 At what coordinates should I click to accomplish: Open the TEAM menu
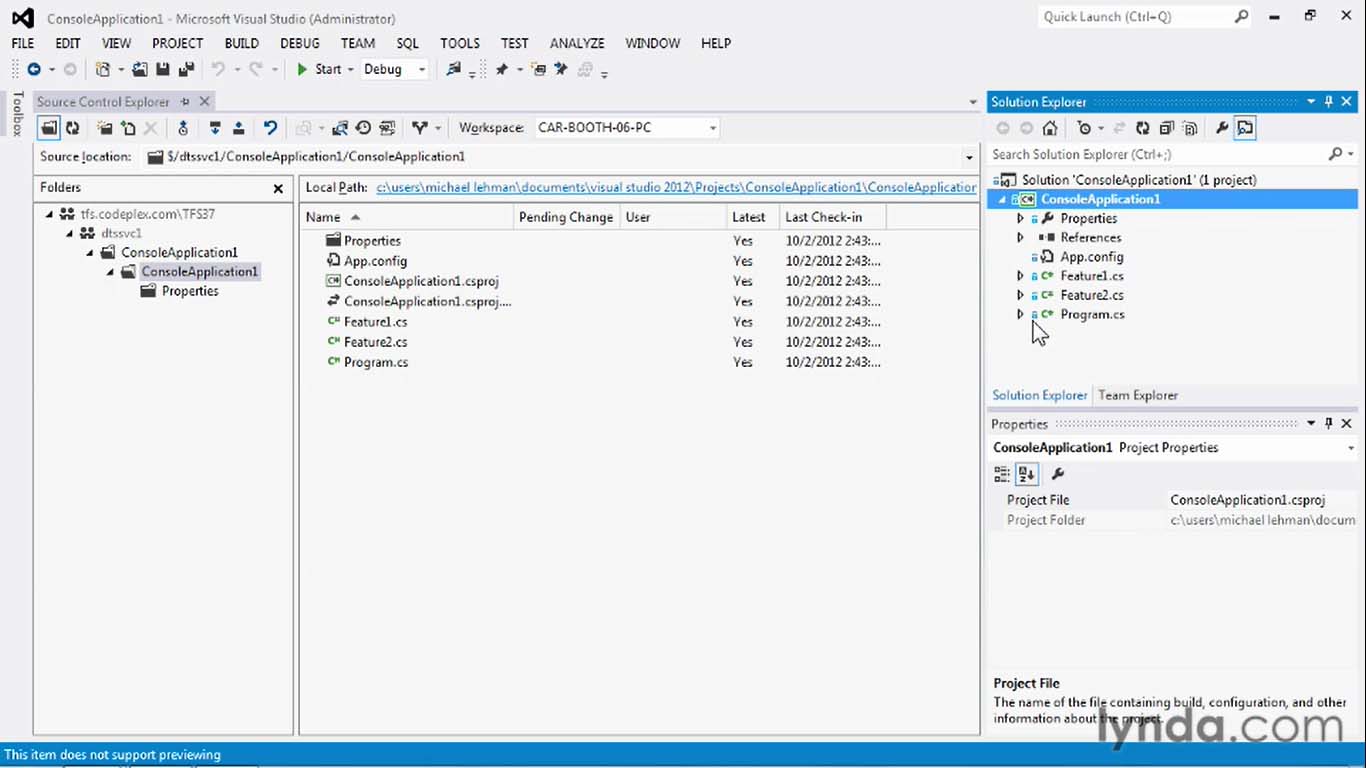[x=358, y=43]
